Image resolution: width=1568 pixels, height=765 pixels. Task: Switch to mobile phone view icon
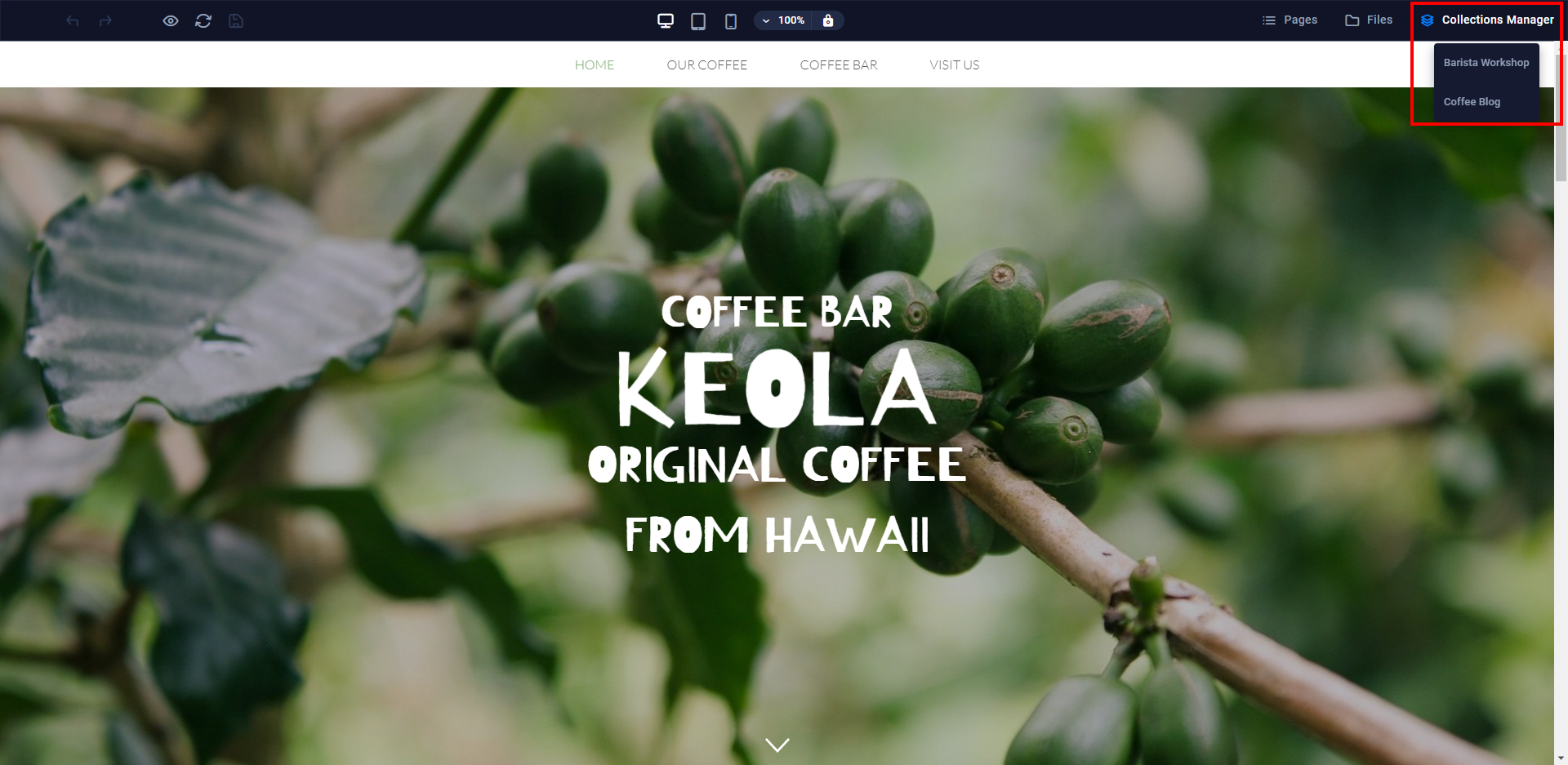click(731, 20)
